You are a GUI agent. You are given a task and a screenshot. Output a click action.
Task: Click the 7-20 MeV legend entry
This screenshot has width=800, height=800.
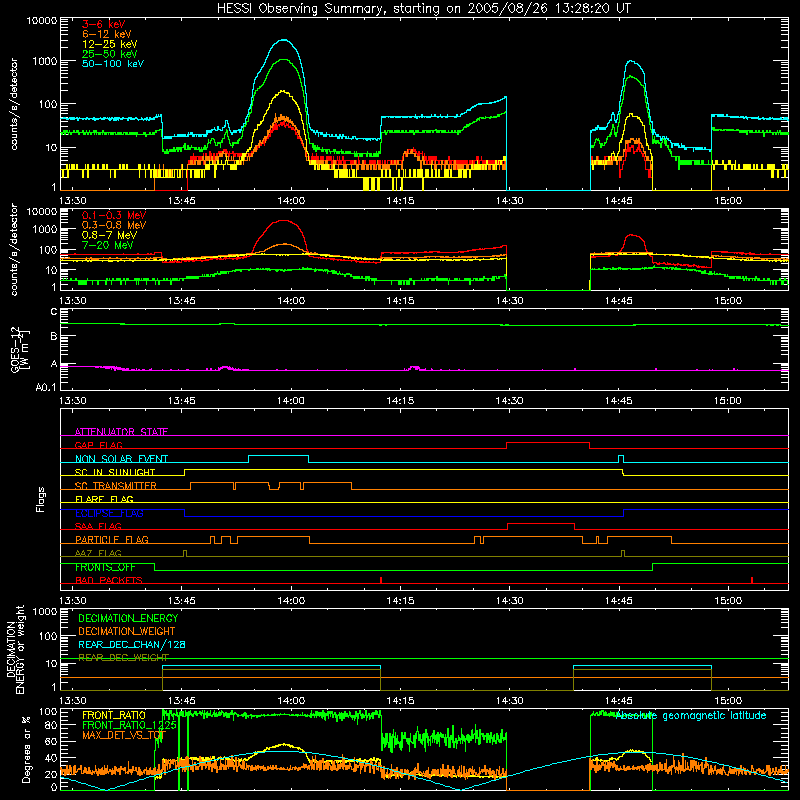(x=107, y=245)
